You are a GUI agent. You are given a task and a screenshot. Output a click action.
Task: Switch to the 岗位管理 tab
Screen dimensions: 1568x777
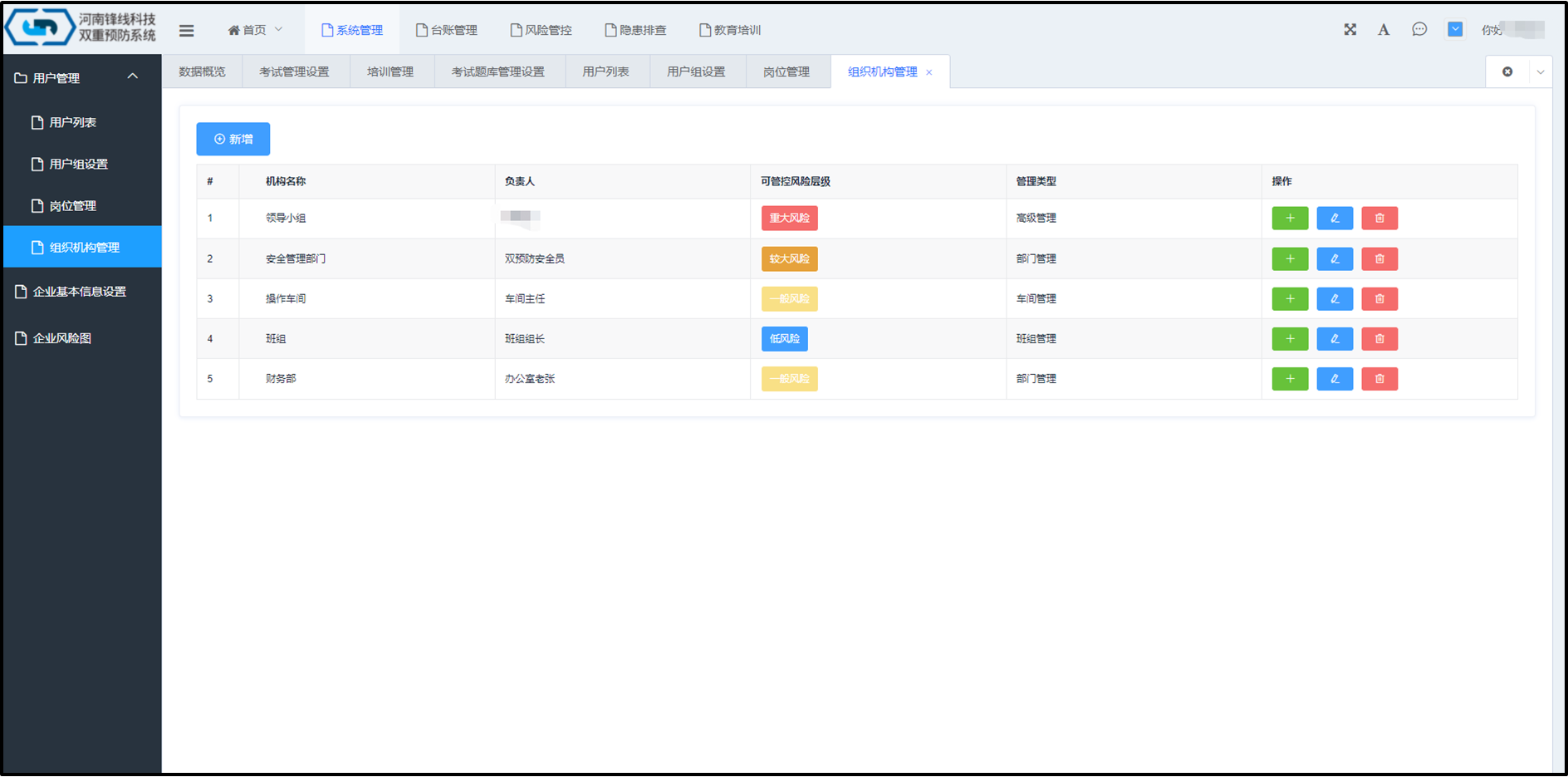point(786,72)
